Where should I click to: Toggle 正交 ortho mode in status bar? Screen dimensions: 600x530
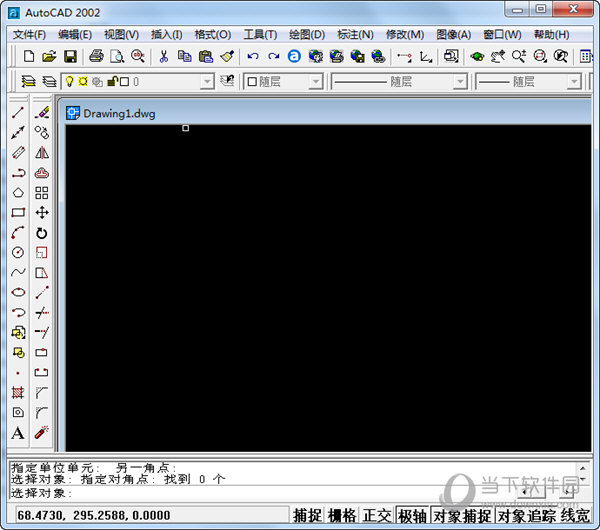[377, 515]
